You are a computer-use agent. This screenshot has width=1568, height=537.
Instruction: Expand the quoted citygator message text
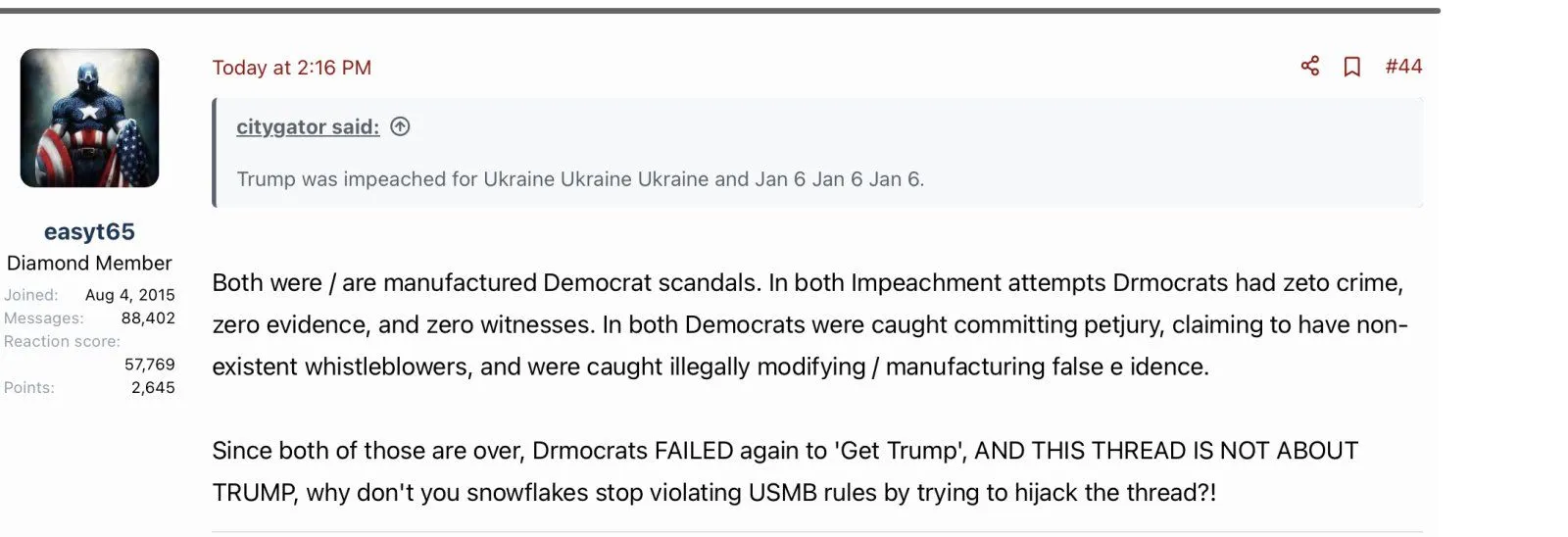[x=580, y=179]
